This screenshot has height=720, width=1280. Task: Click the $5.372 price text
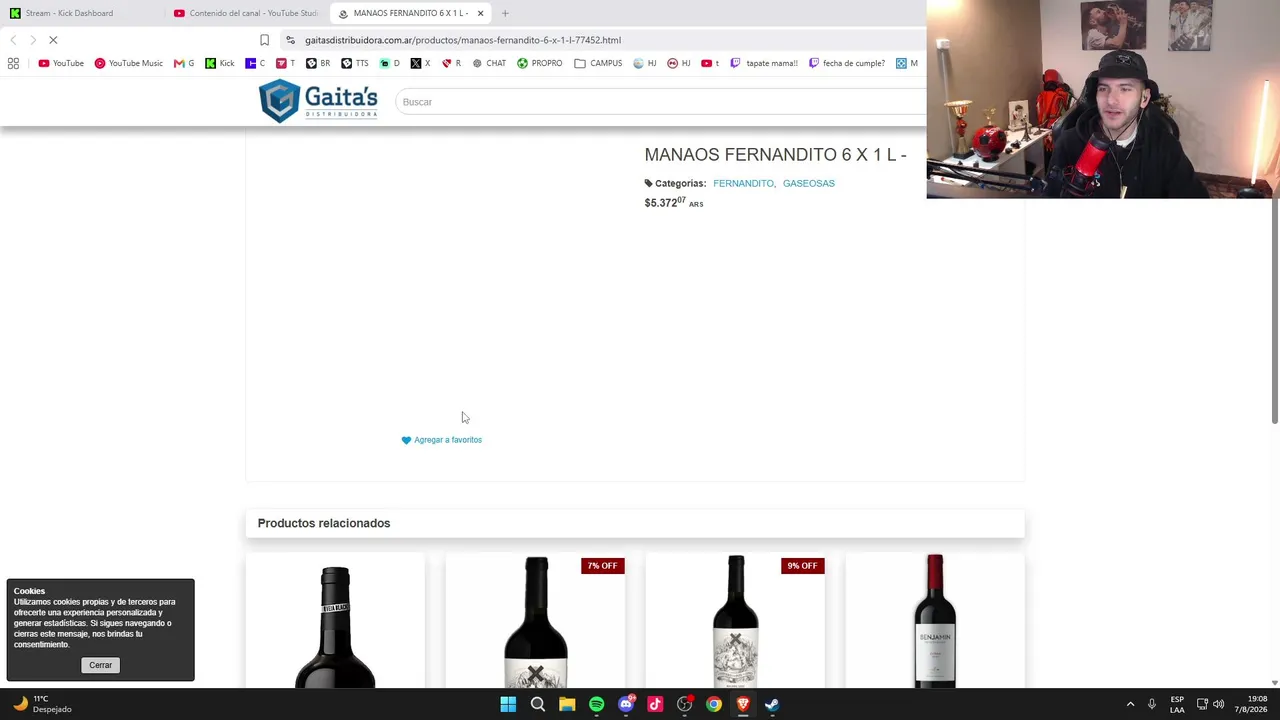674,203
